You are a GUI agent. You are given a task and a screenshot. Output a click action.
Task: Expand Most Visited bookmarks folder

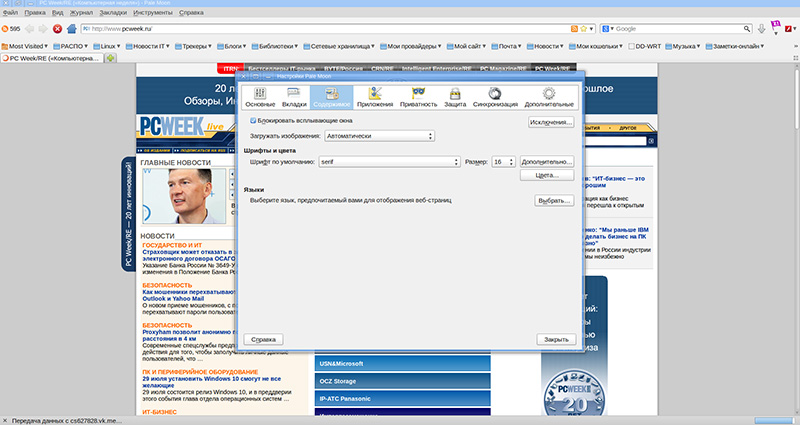point(24,46)
